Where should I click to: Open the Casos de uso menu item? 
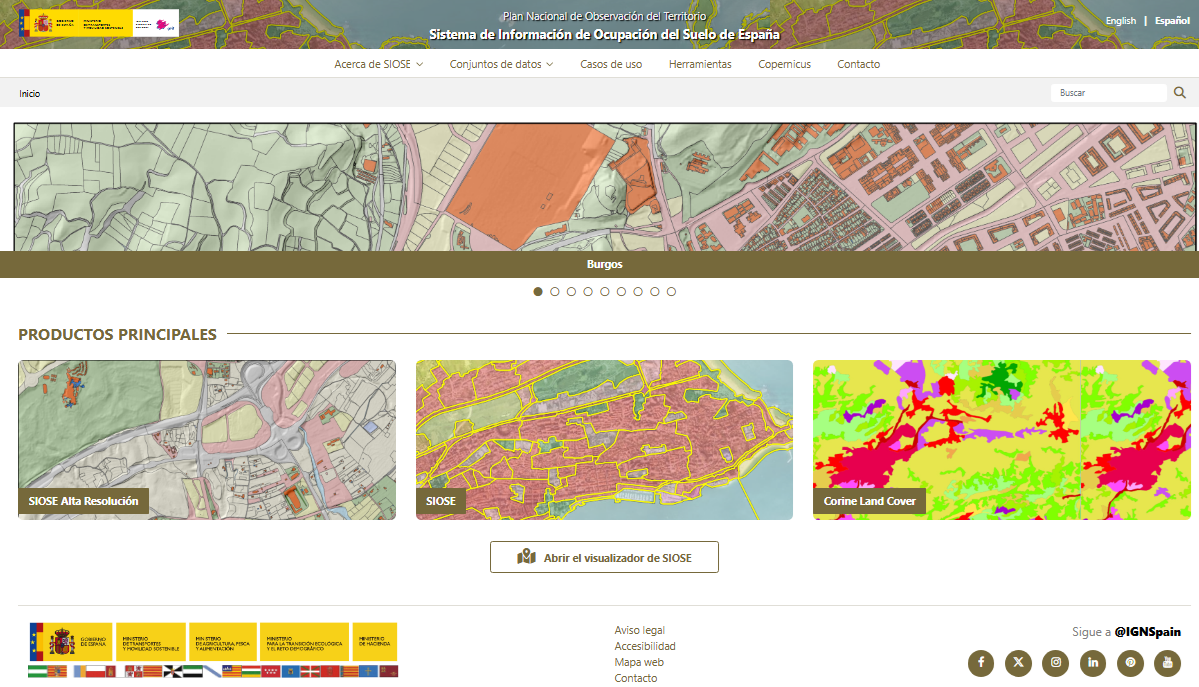coord(611,64)
